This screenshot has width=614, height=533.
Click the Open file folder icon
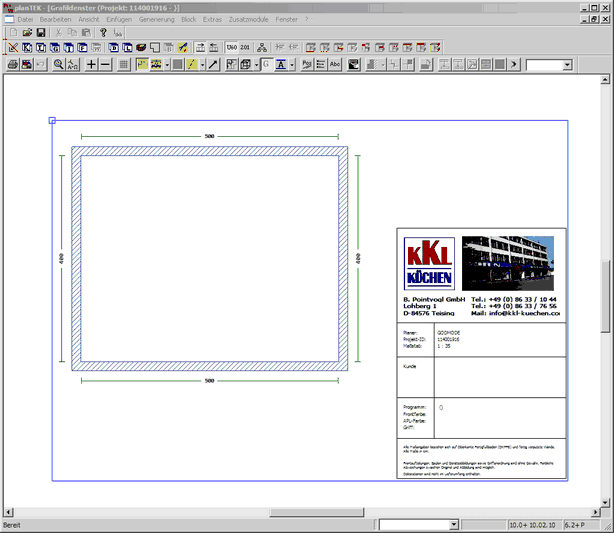[27, 32]
